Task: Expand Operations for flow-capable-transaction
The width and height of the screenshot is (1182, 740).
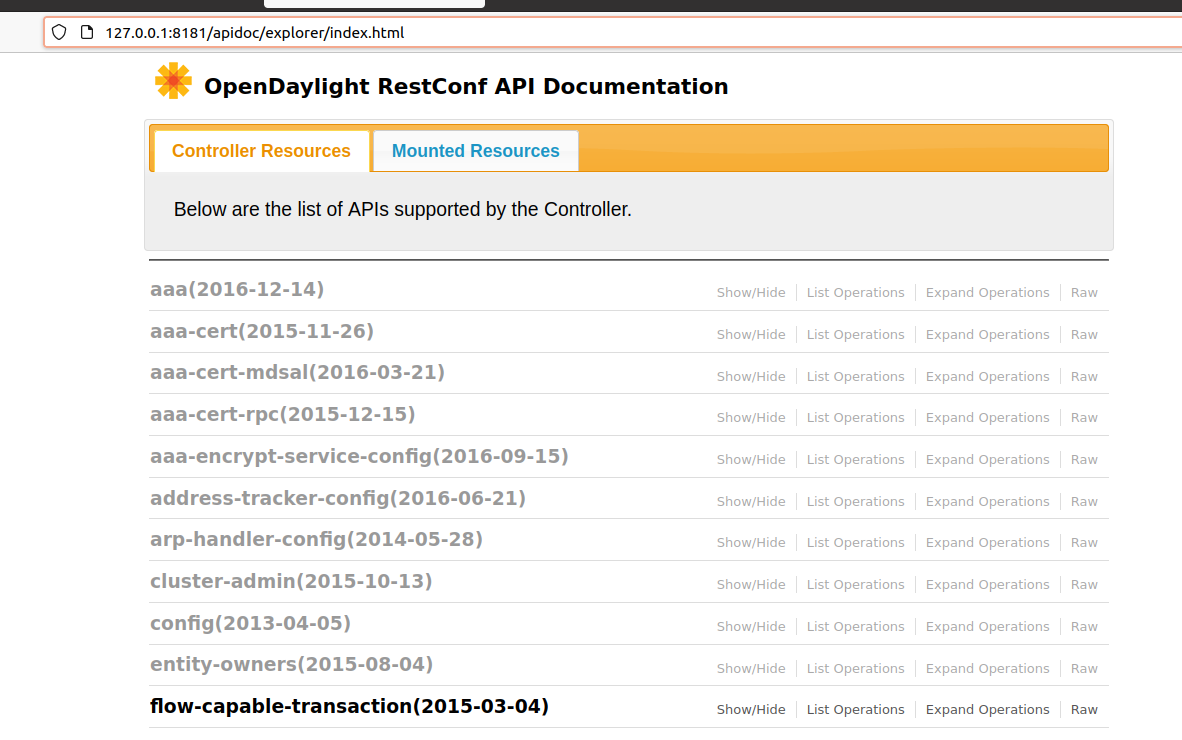Action: [988, 710]
